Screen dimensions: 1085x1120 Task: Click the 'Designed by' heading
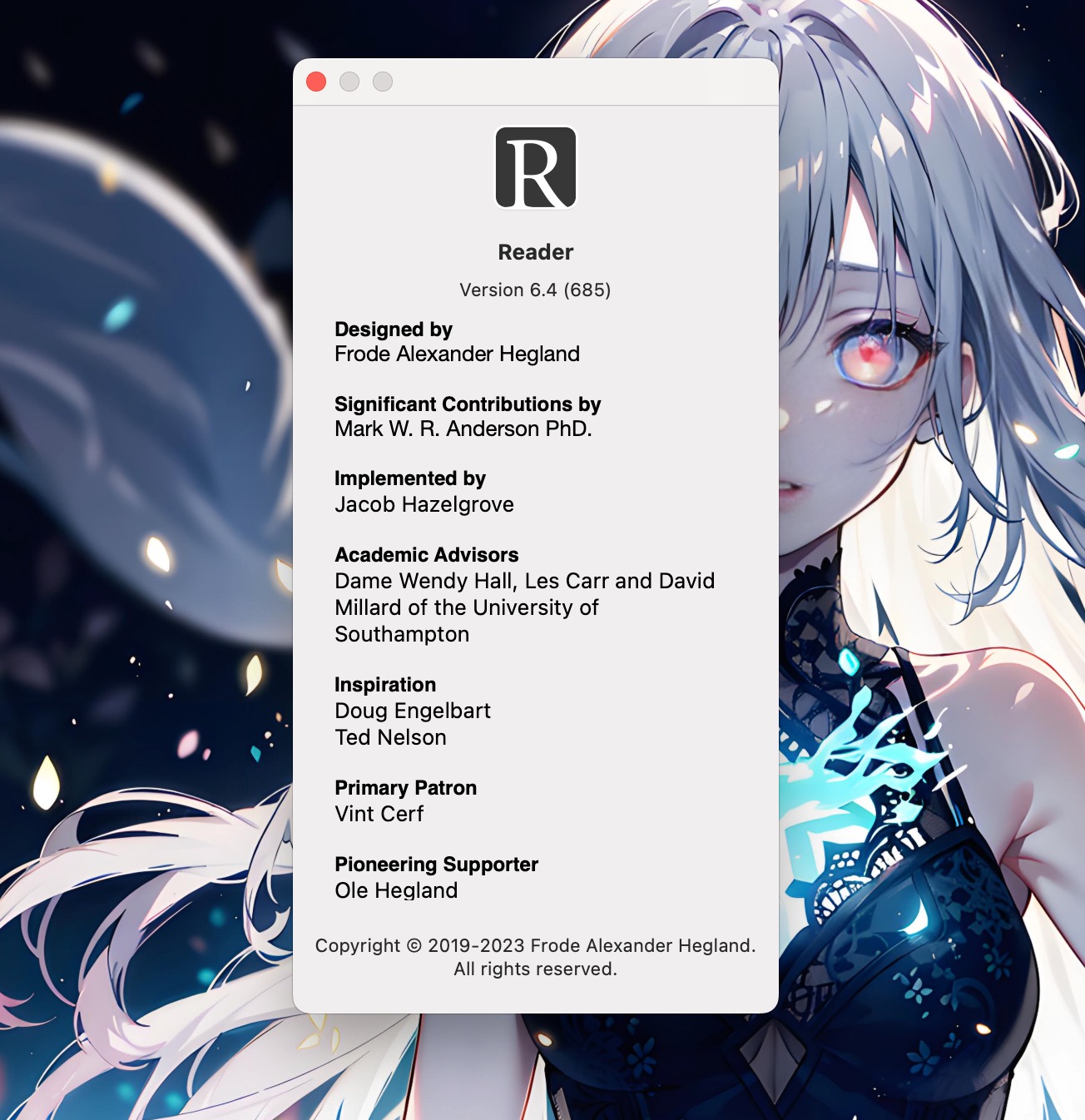point(394,330)
